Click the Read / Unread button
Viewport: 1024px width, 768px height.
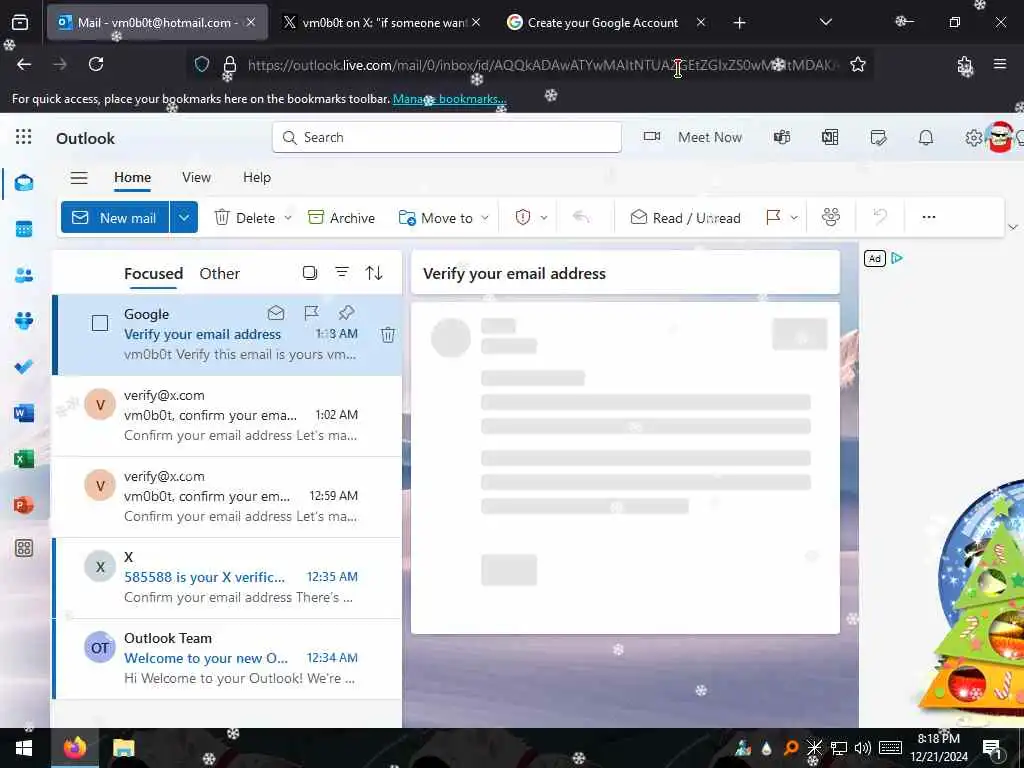(x=686, y=218)
